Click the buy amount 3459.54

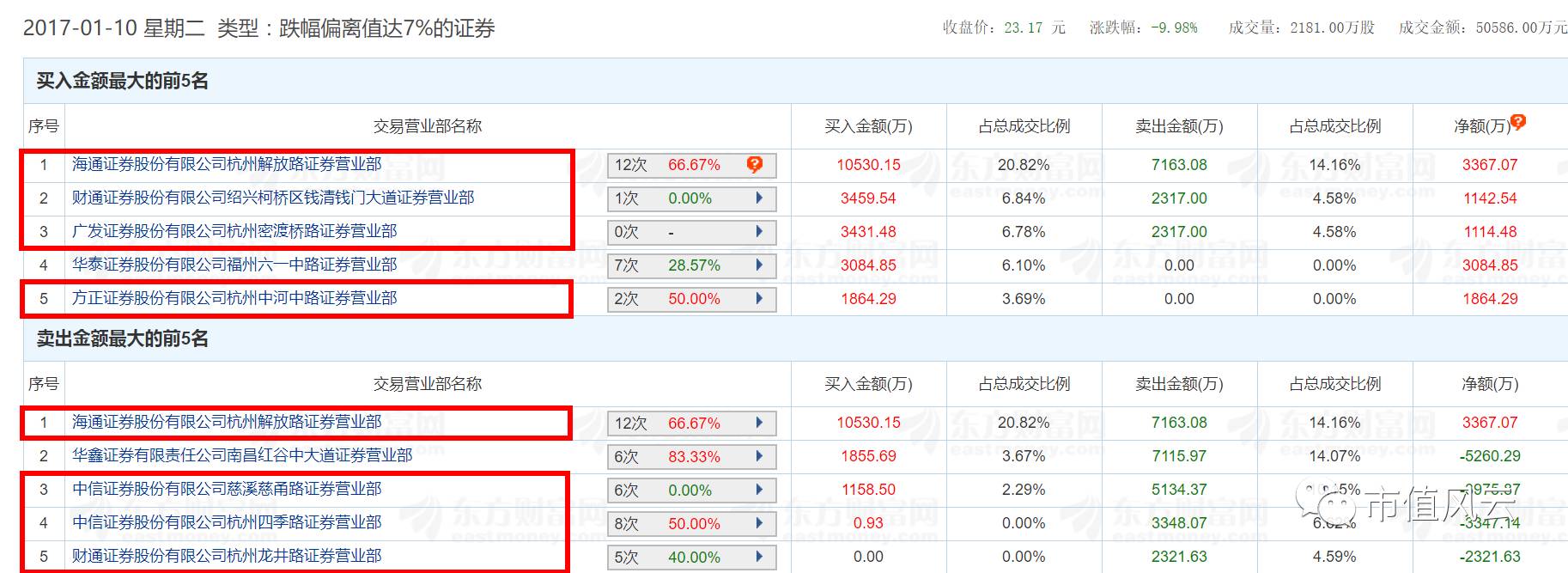pos(868,198)
